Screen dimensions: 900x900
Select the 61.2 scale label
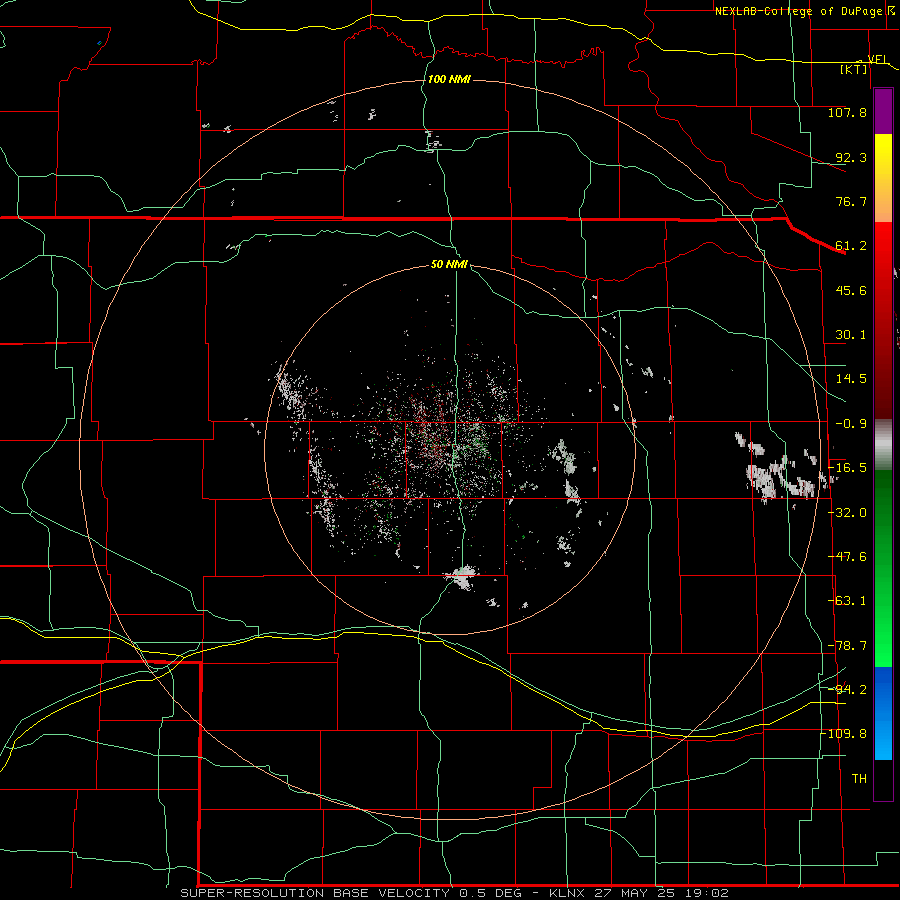tap(851, 246)
